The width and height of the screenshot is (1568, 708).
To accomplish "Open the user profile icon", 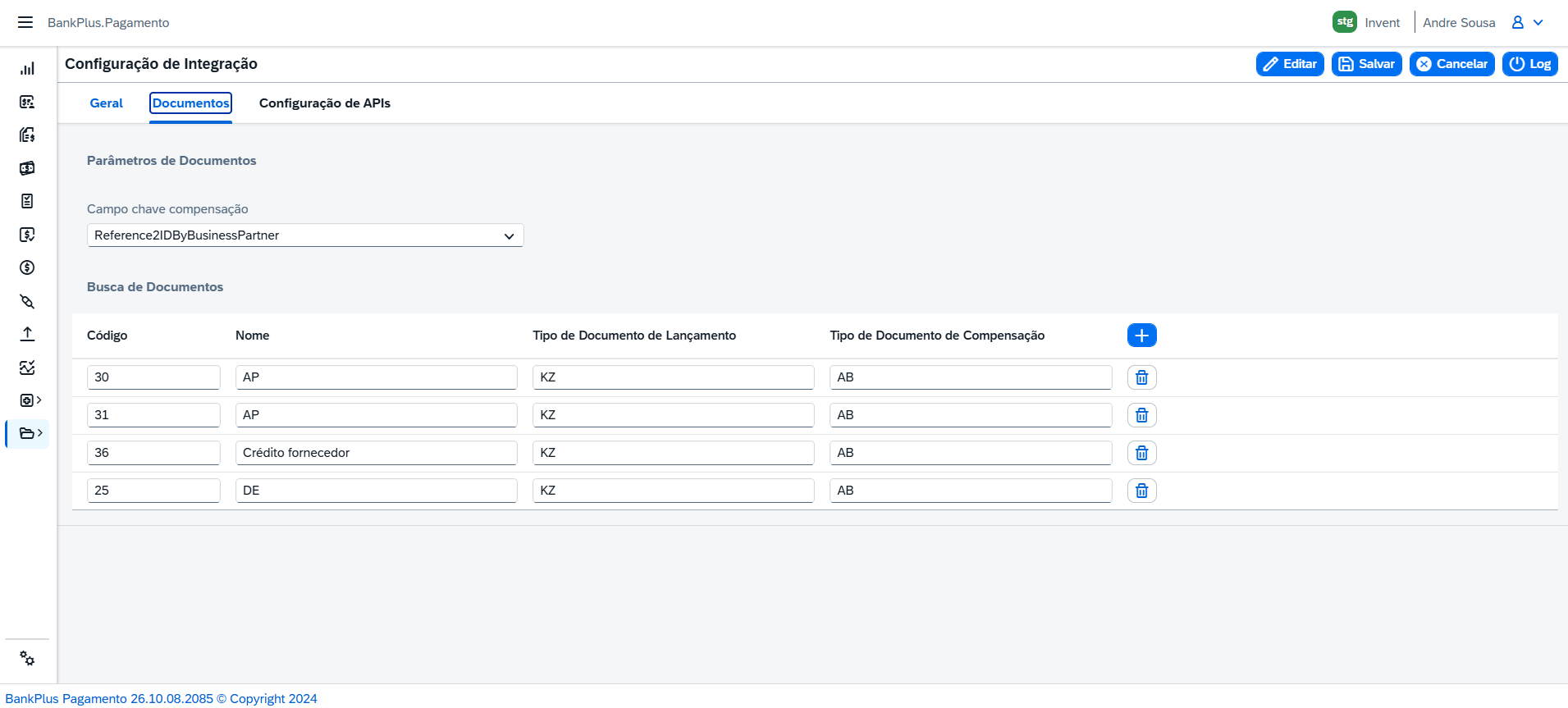I will click(x=1518, y=22).
